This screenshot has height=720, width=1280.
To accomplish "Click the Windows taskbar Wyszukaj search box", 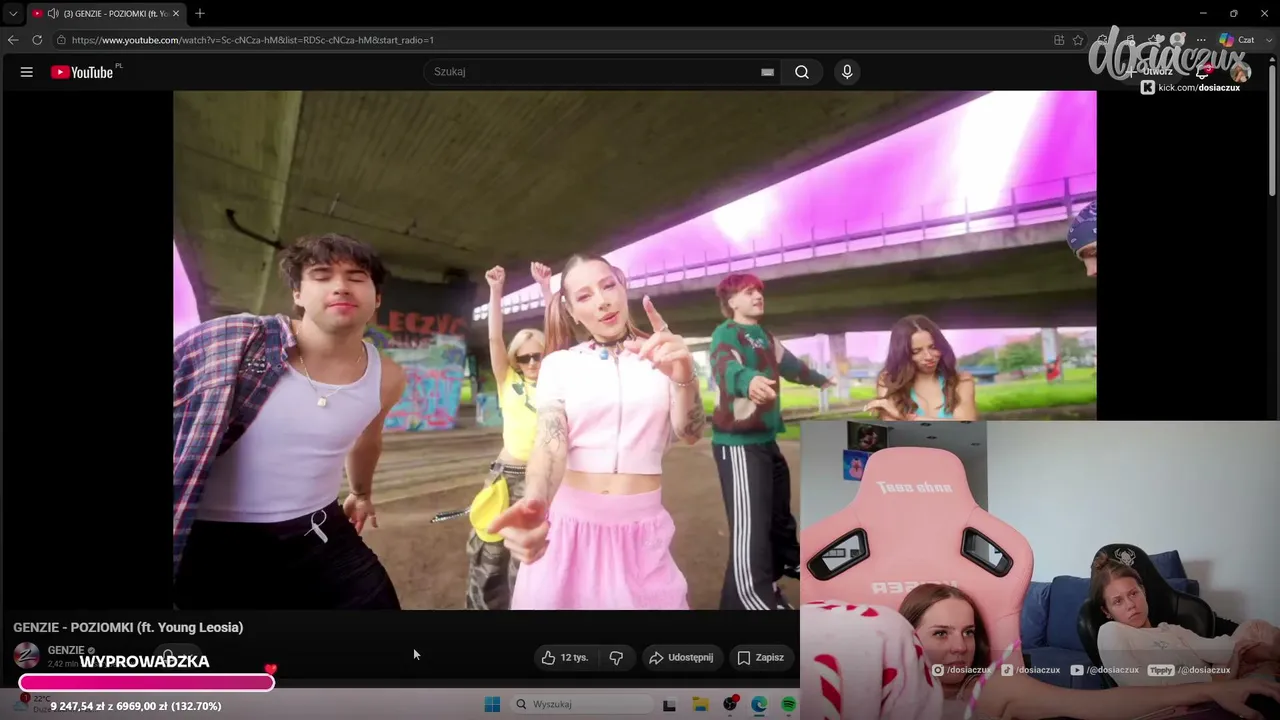I will [x=580, y=705].
